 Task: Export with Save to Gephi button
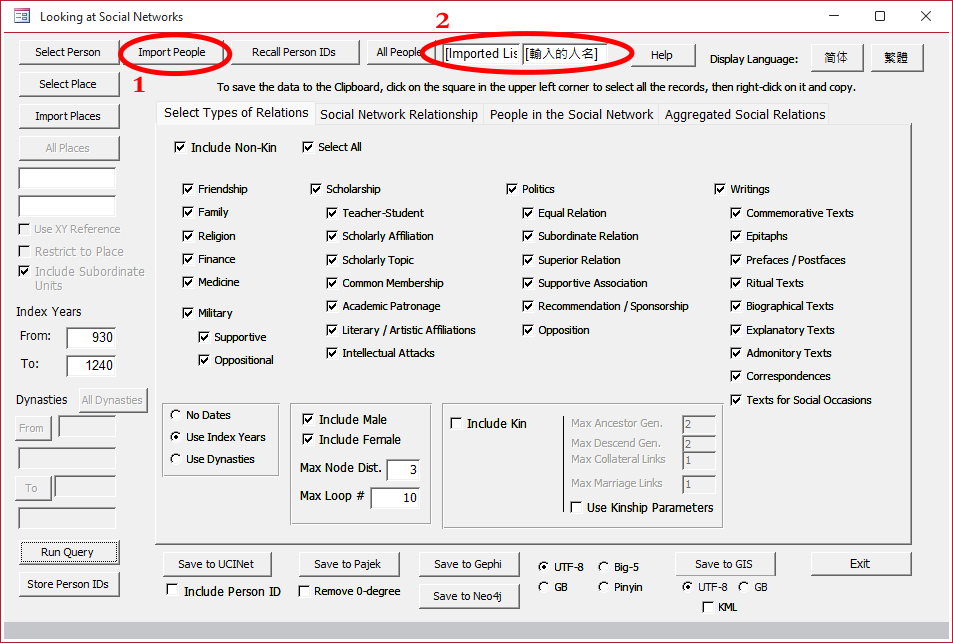click(467, 564)
